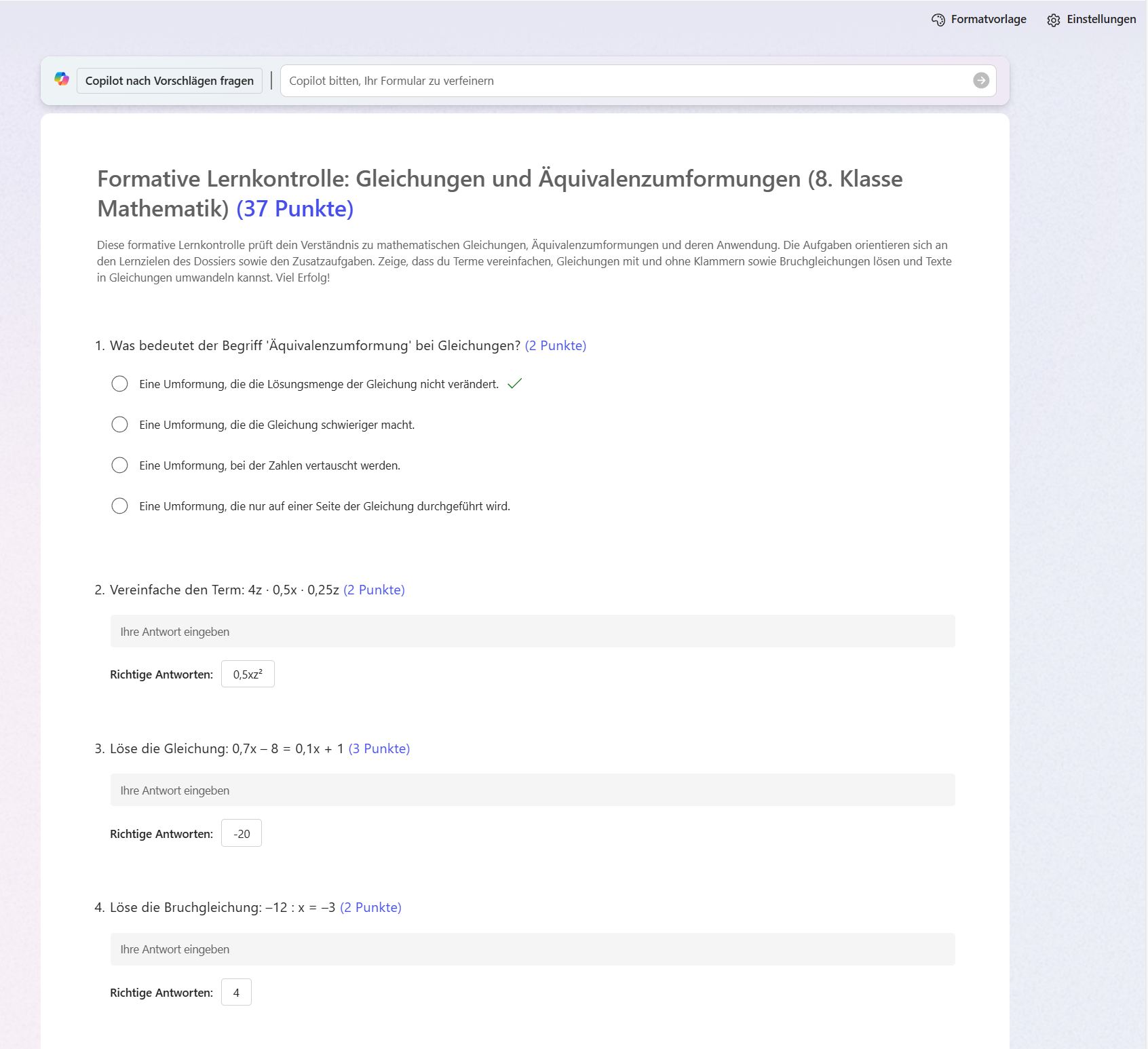Click answer field for question 3
The width and height of the screenshot is (1148, 1049).
[x=532, y=790]
